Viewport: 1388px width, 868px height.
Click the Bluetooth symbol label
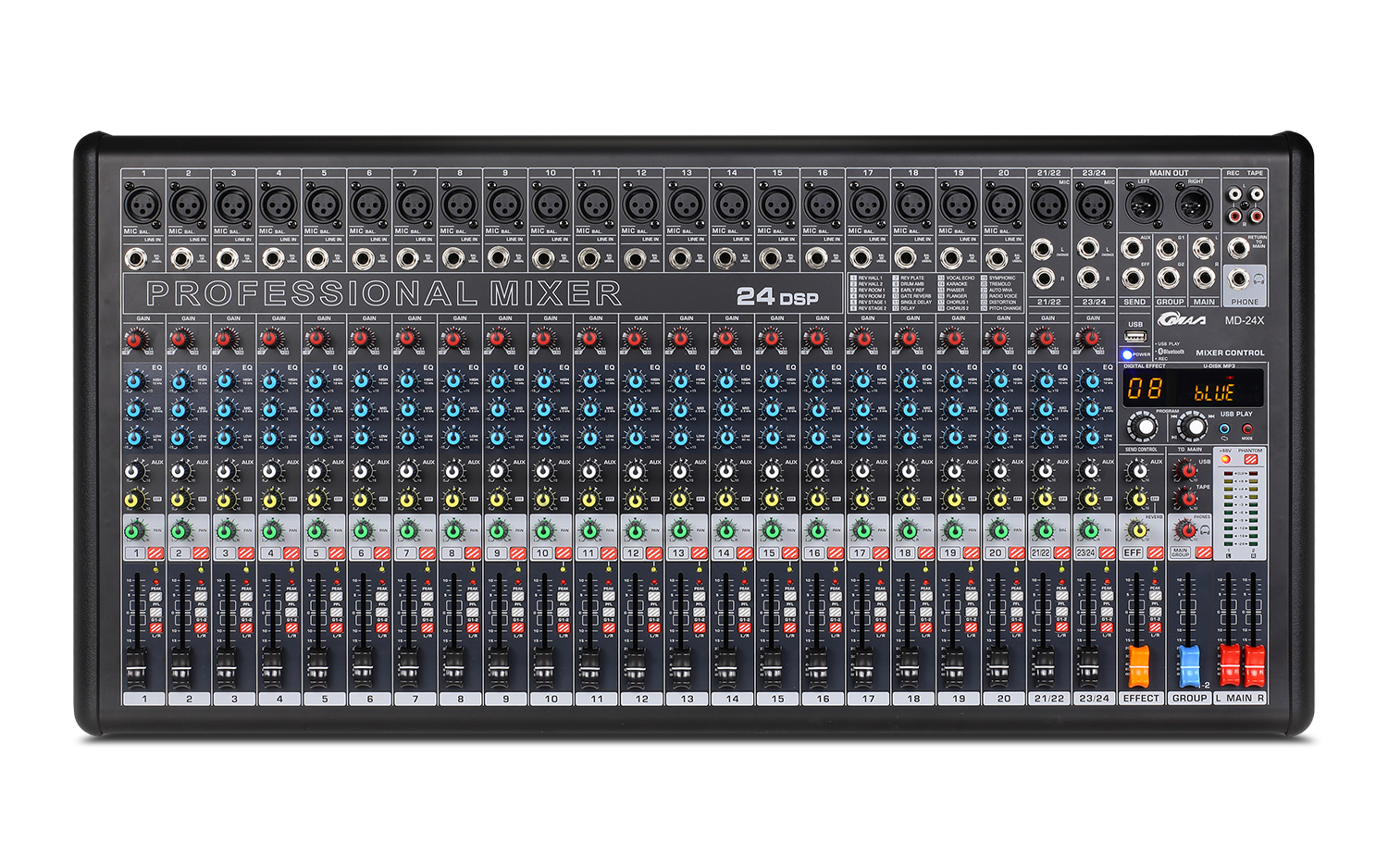click(x=1171, y=352)
